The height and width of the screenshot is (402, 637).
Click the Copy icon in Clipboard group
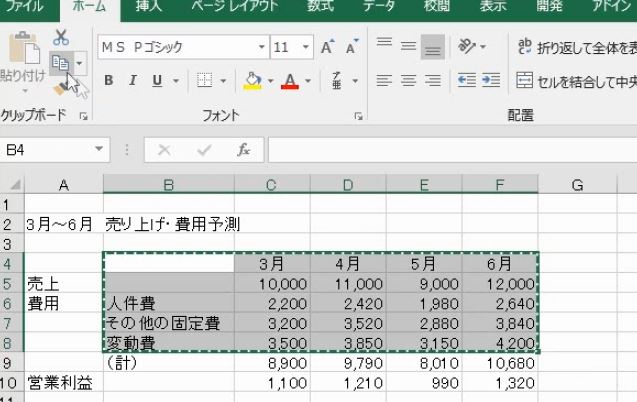click(x=60, y=63)
